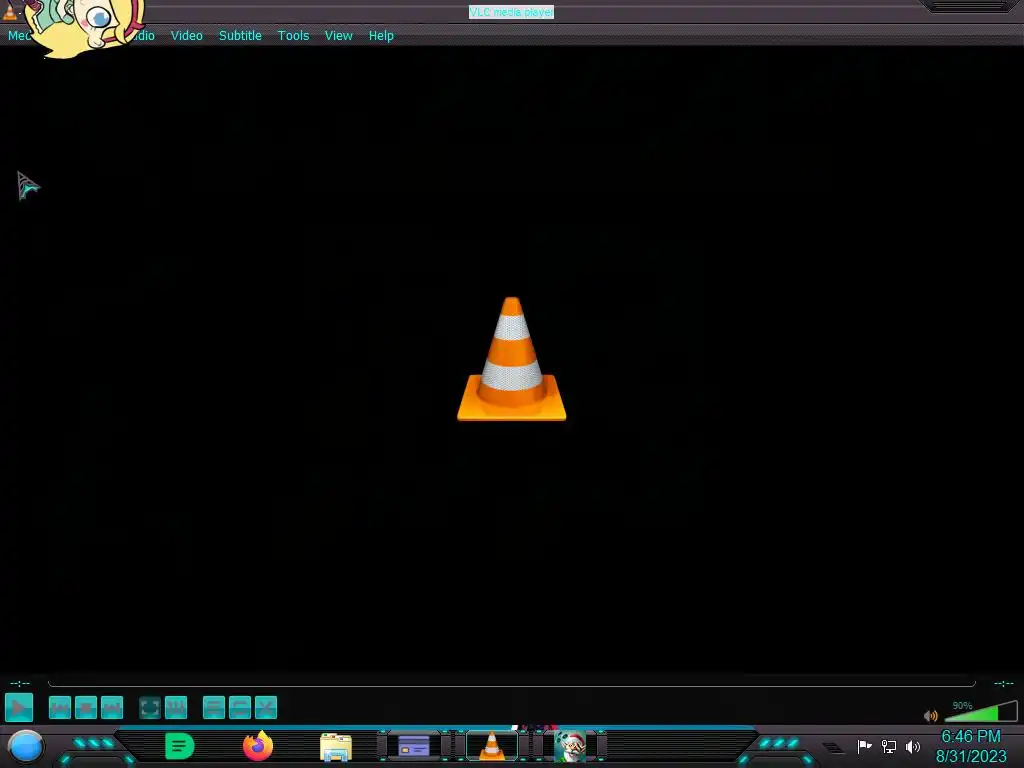This screenshot has width=1024, height=768.
Task: Open the View menu
Action: click(338, 36)
